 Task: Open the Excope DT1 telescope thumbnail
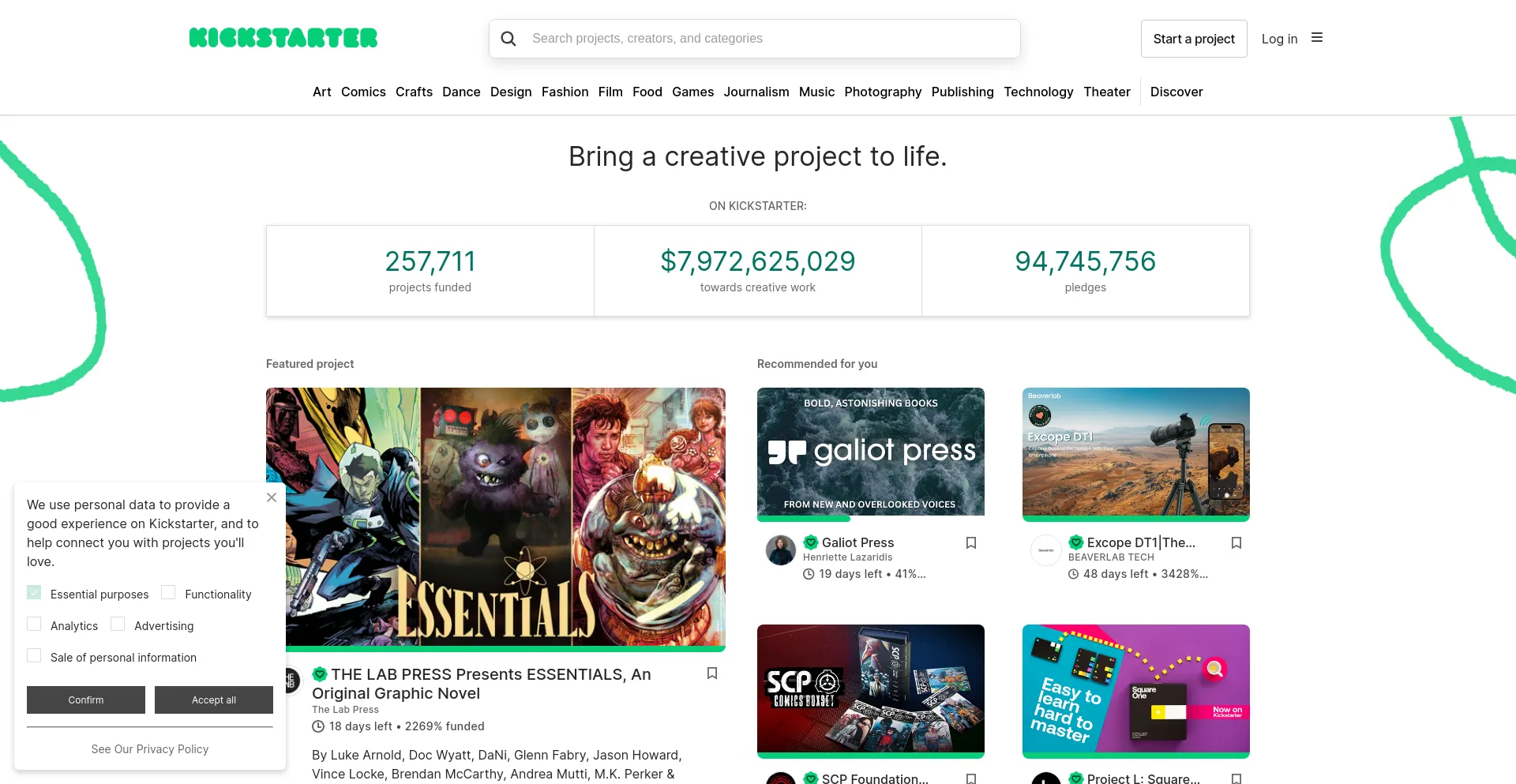click(x=1136, y=452)
